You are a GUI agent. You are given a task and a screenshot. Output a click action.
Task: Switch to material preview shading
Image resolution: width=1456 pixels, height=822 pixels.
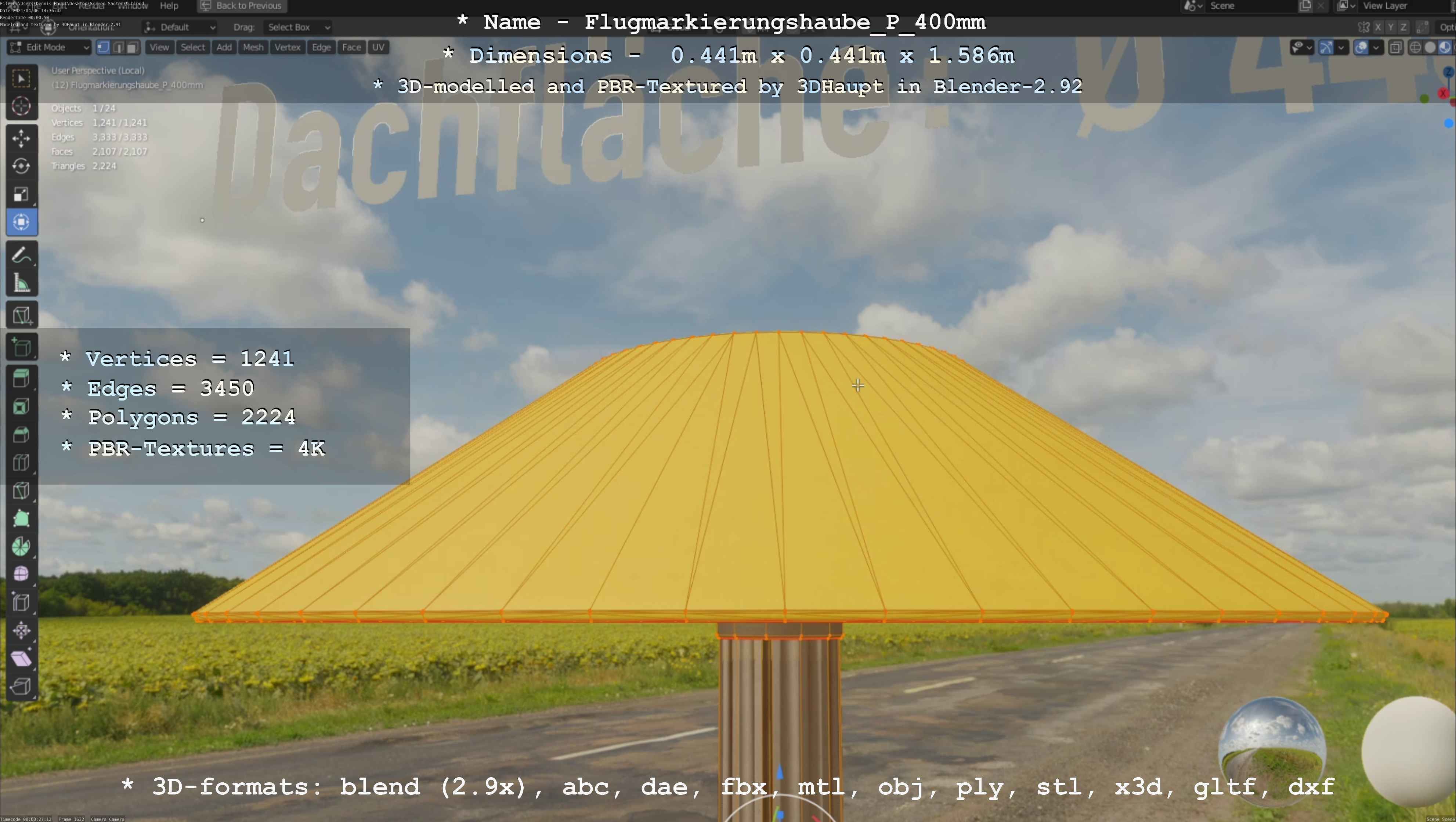pyautogui.click(x=1445, y=47)
